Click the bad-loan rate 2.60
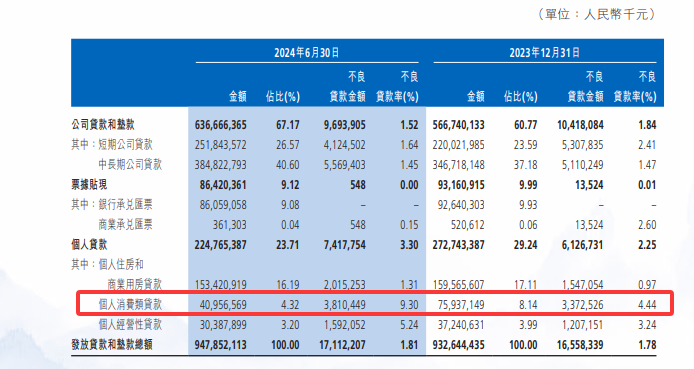The width and height of the screenshot is (694, 369). point(647,225)
